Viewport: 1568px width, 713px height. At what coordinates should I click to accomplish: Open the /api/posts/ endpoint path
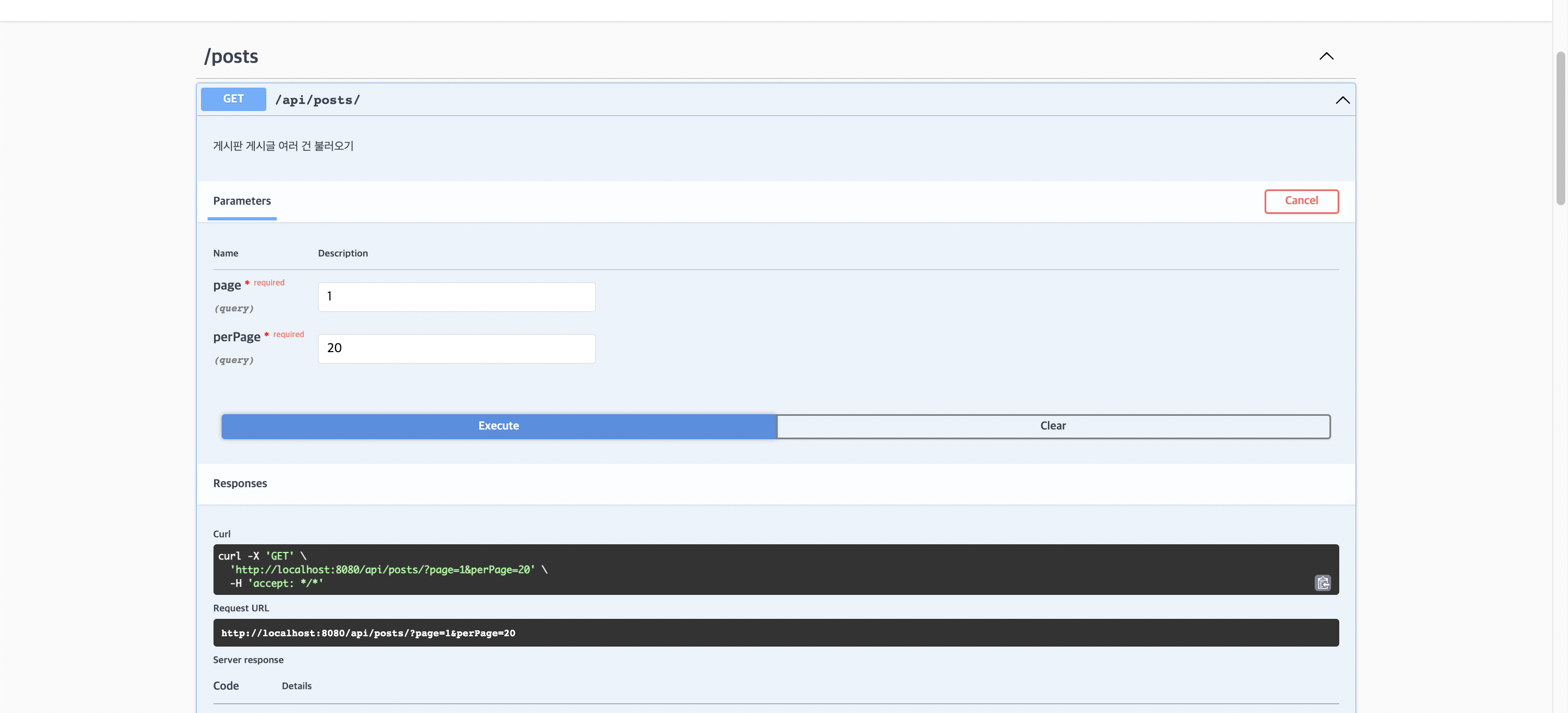pos(318,99)
